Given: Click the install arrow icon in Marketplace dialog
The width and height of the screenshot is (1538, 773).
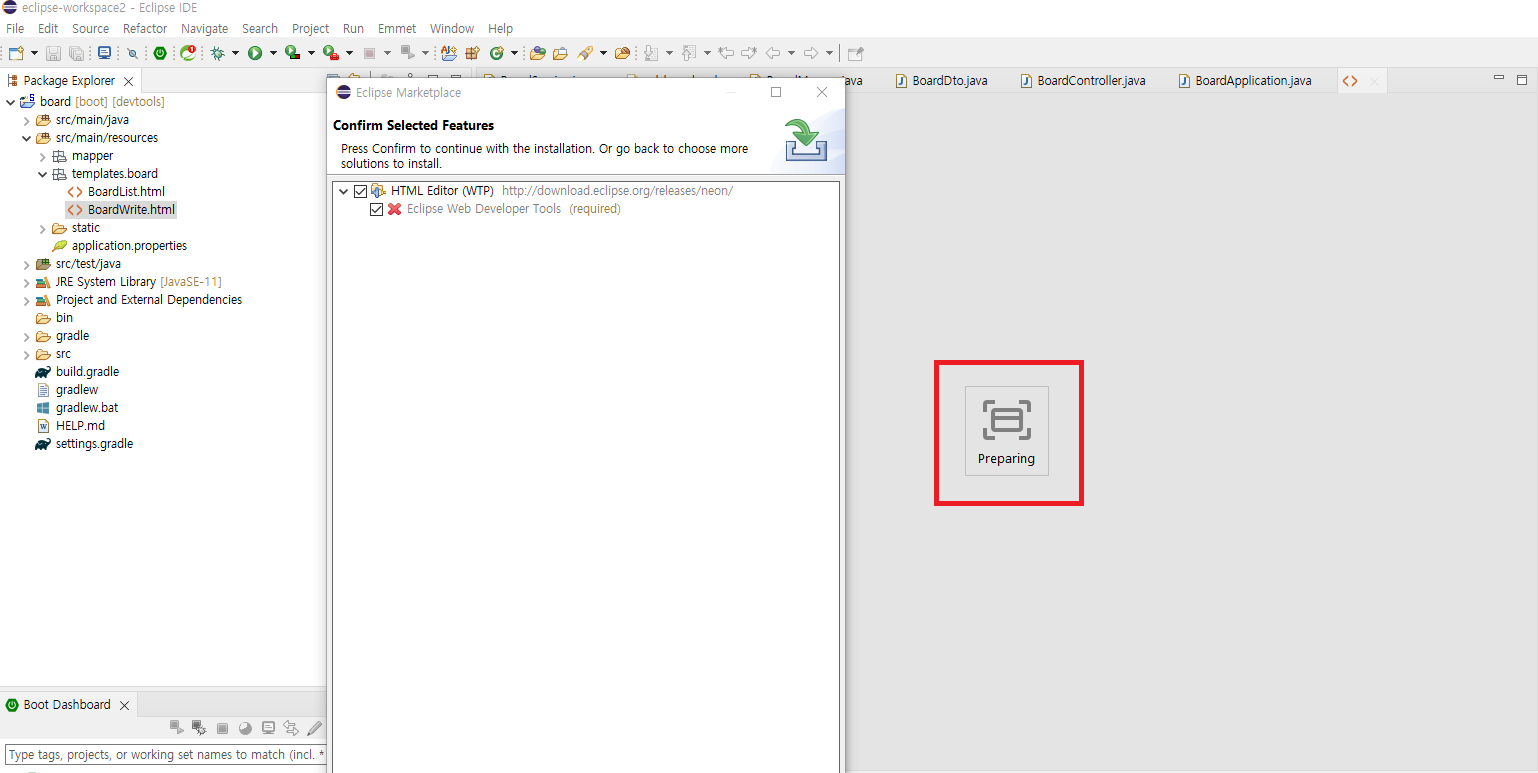Looking at the screenshot, I should [x=806, y=139].
